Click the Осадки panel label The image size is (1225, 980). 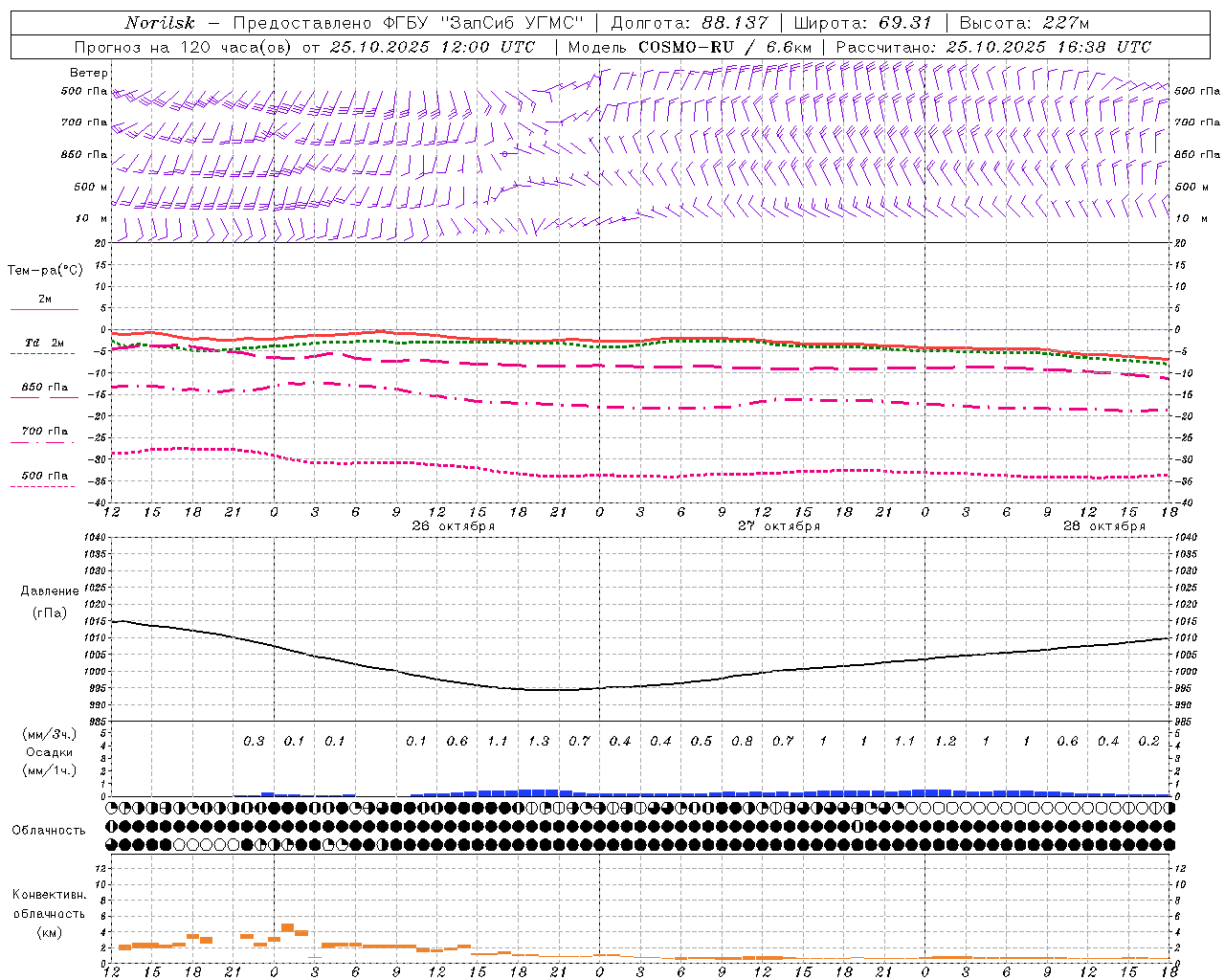(x=50, y=752)
